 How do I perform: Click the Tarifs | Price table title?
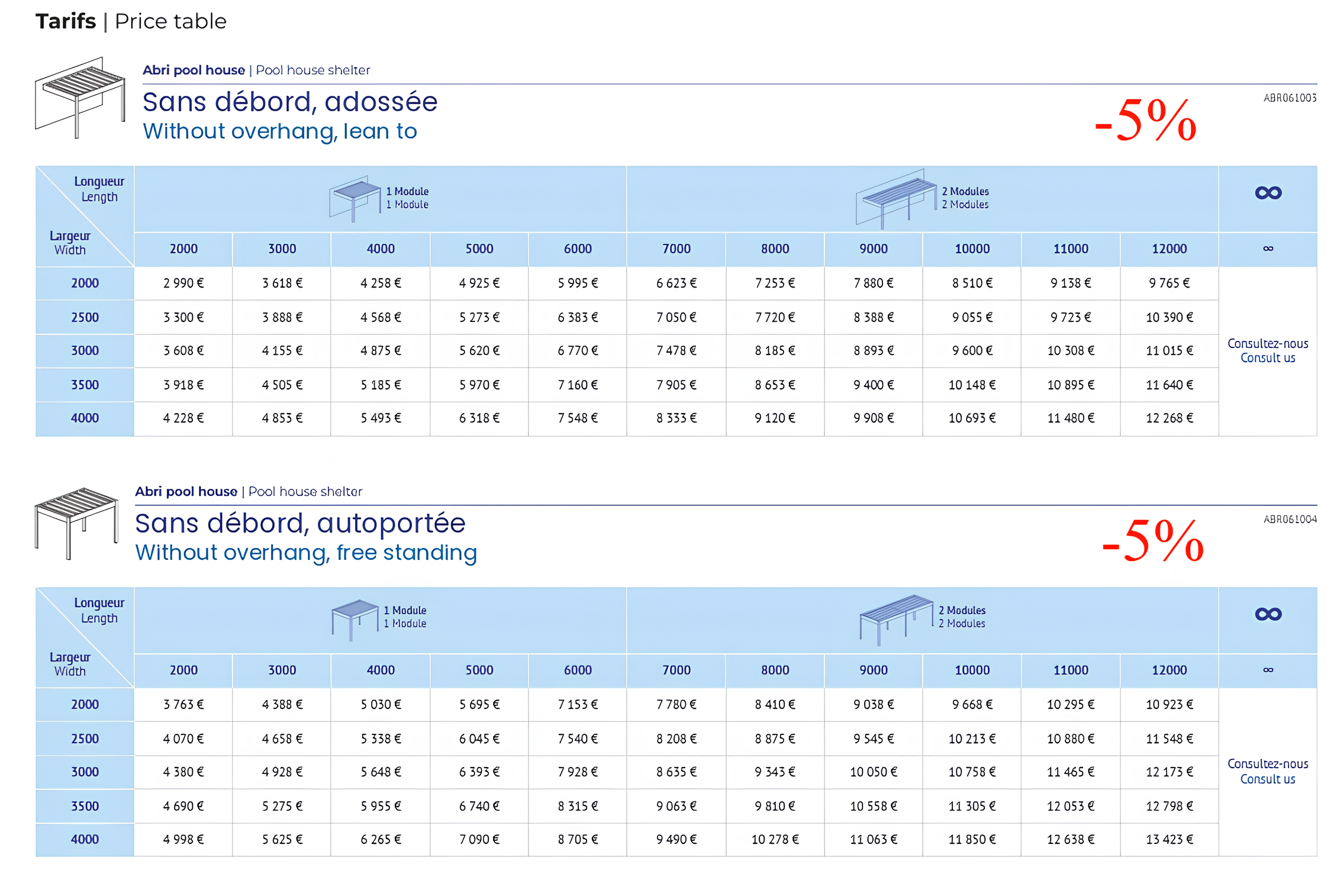click(x=131, y=21)
